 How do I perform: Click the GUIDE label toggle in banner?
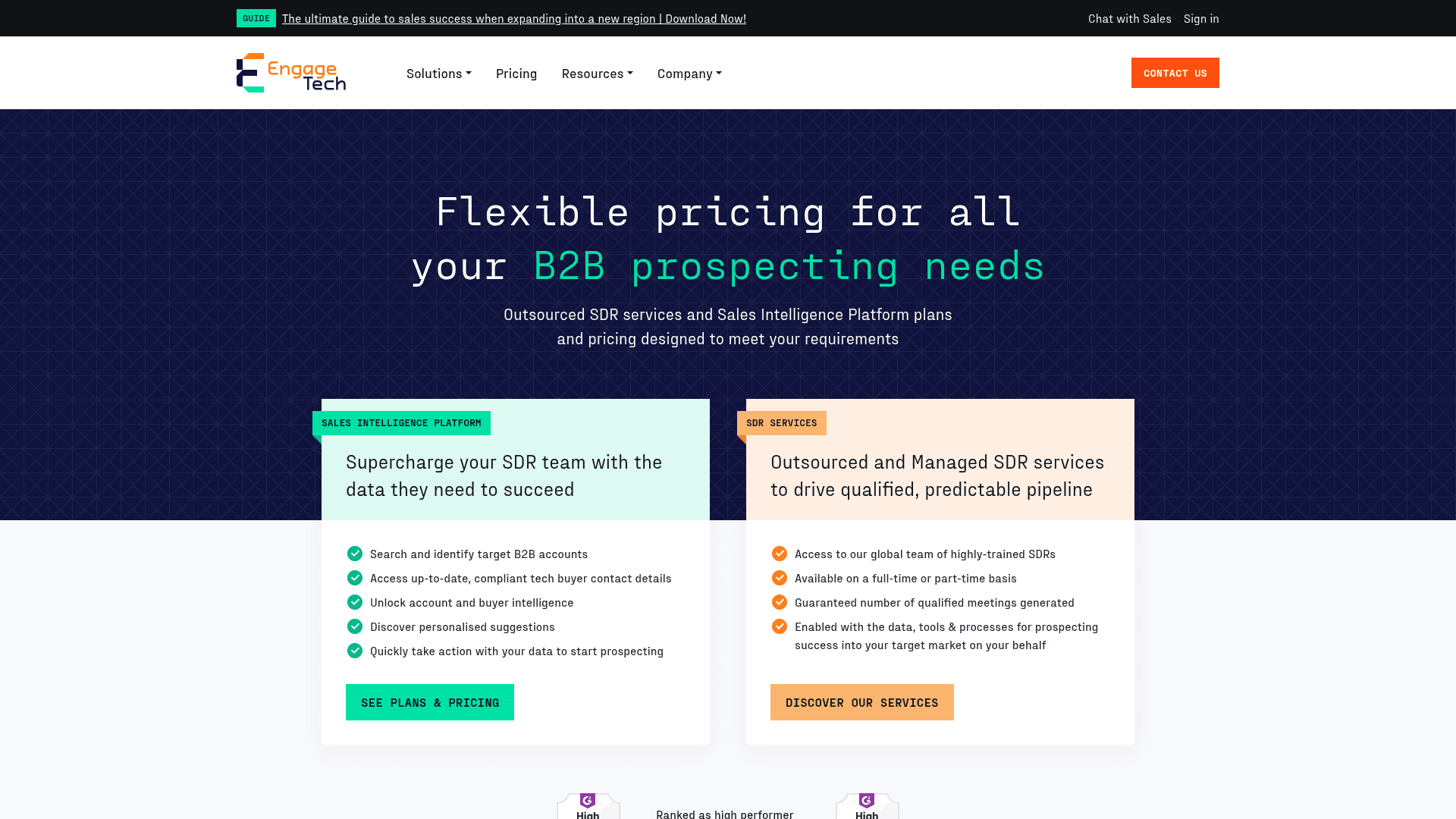point(255,18)
